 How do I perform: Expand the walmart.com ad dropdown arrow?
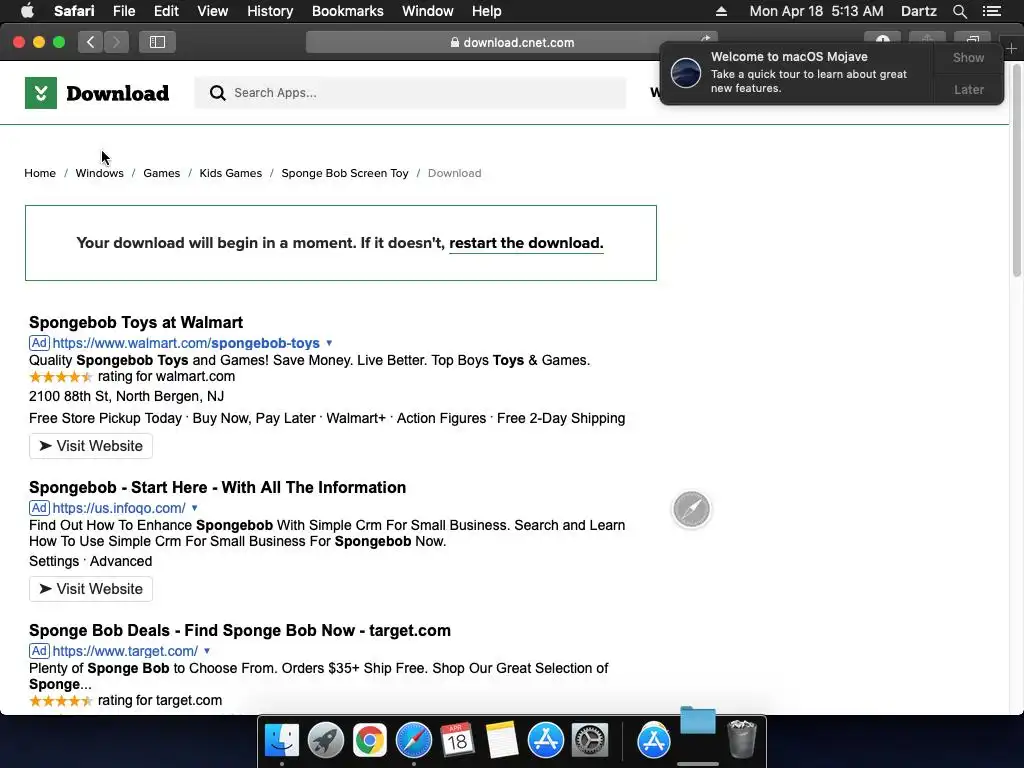click(x=329, y=343)
